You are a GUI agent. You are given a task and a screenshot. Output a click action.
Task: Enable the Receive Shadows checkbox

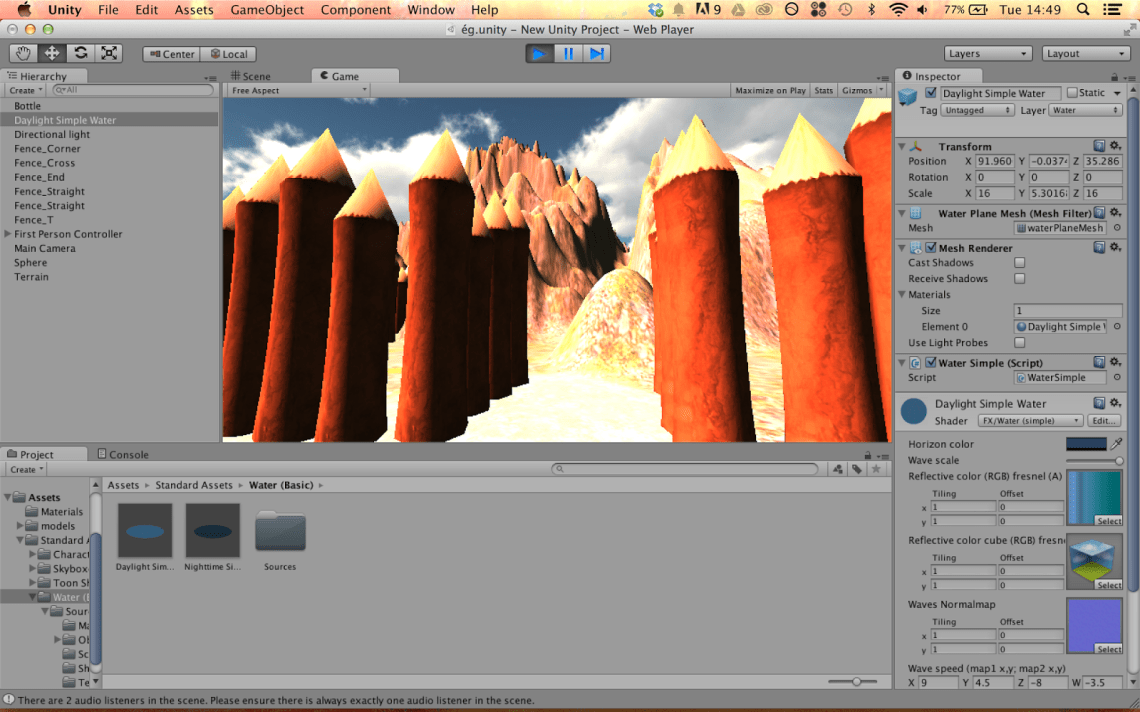(x=1019, y=278)
